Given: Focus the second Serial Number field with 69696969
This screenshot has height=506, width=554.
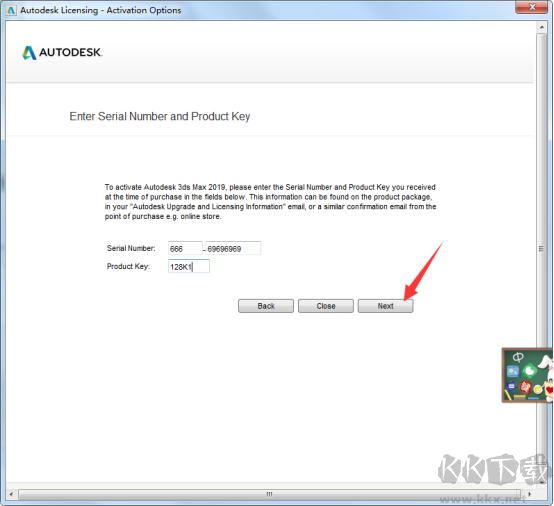Looking at the screenshot, I should click(233, 248).
